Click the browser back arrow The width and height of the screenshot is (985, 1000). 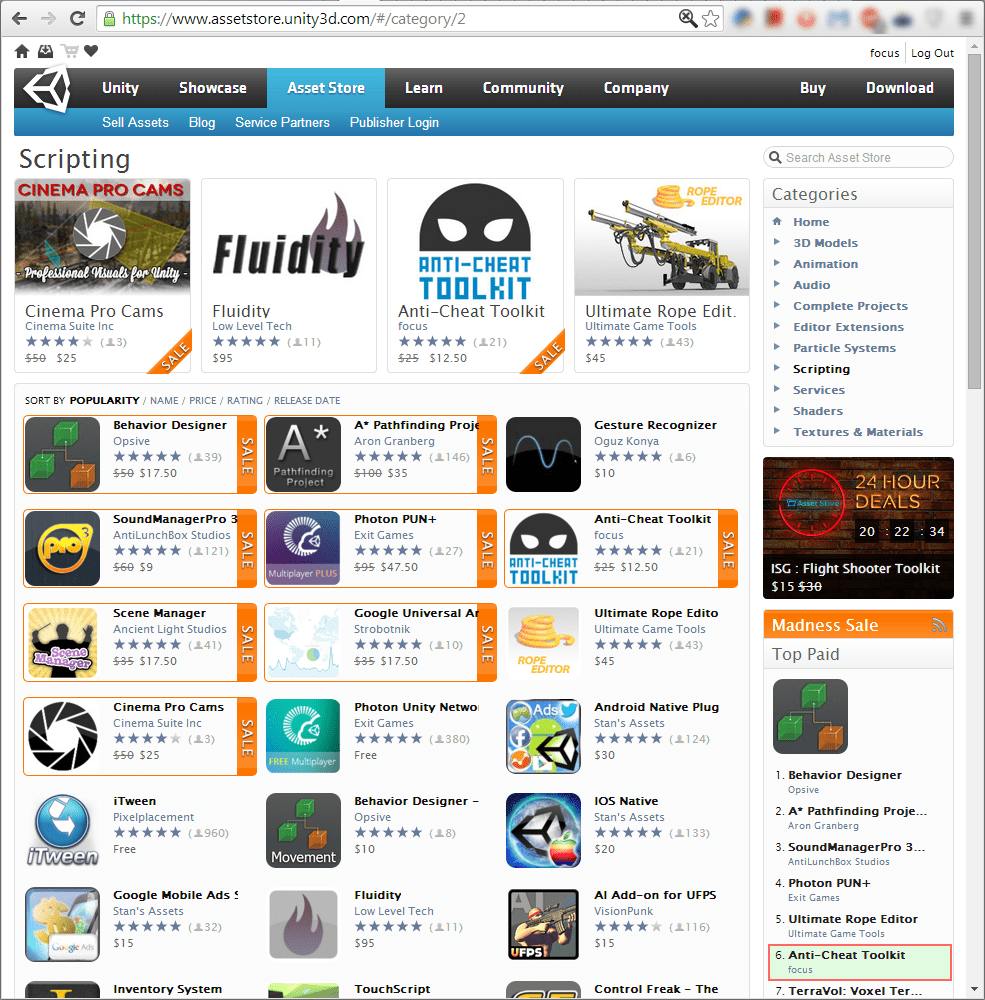point(20,18)
